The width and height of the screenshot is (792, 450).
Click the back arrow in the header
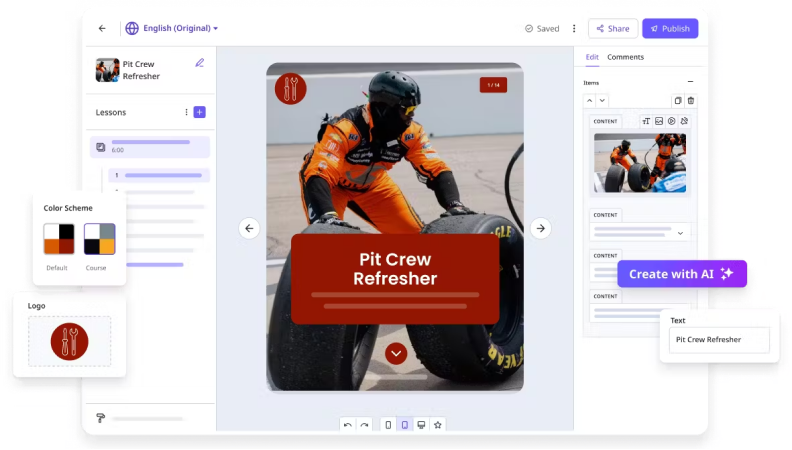(102, 28)
